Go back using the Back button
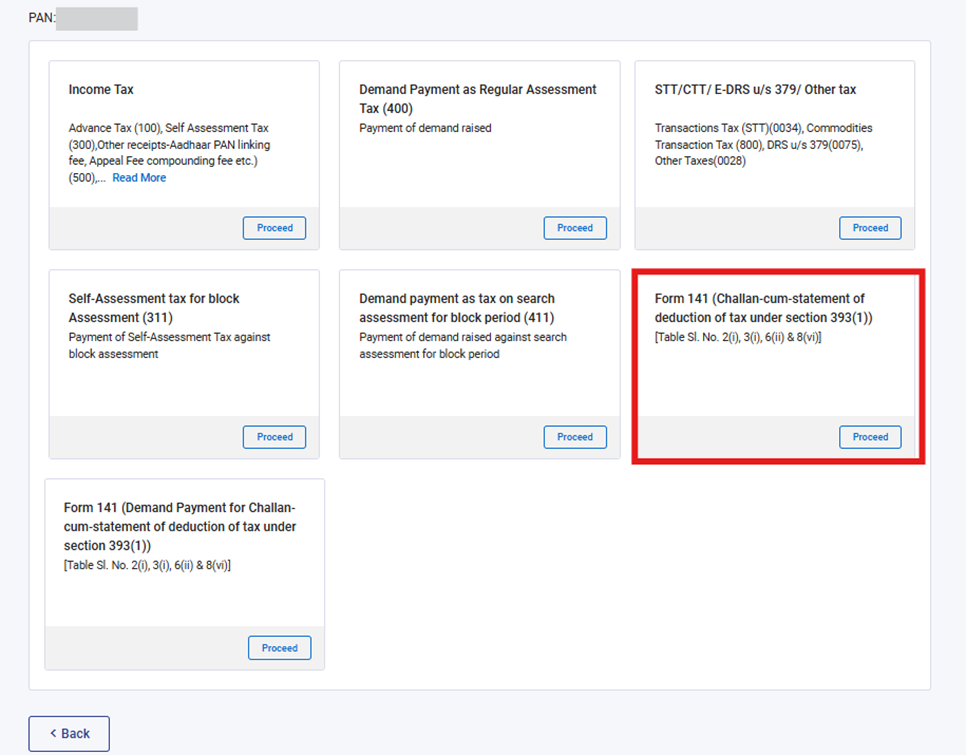The height and width of the screenshot is (755, 966). 69,733
